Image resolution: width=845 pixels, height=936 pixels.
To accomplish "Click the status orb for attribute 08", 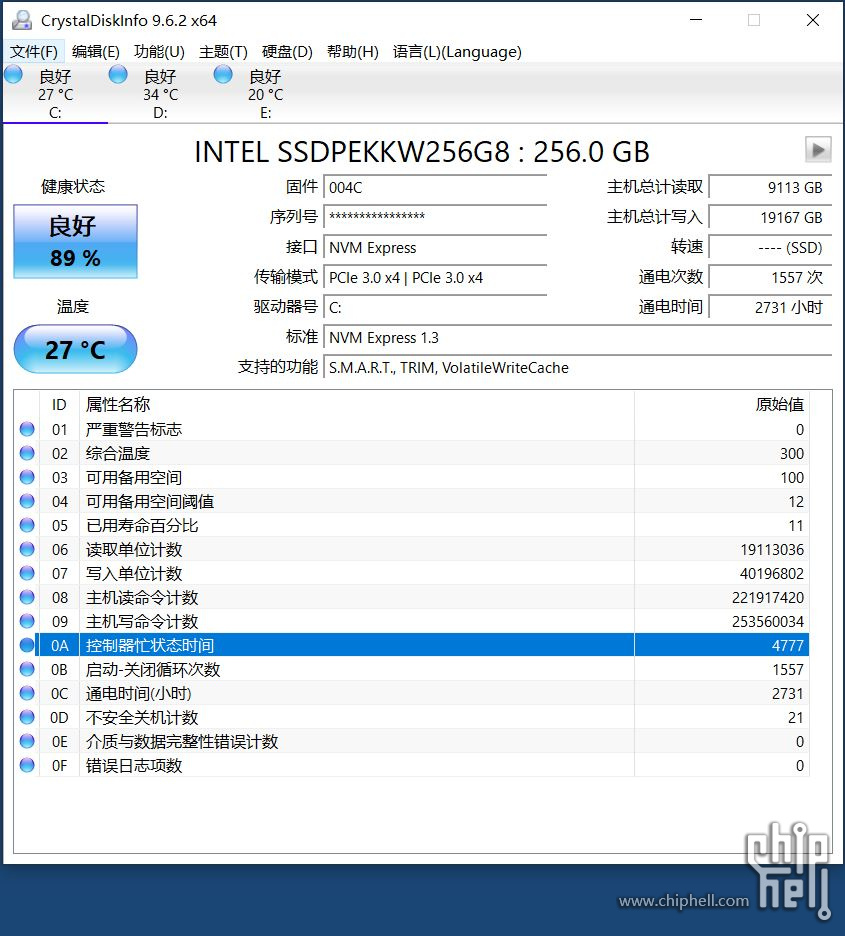I will (x=27, y=597).
